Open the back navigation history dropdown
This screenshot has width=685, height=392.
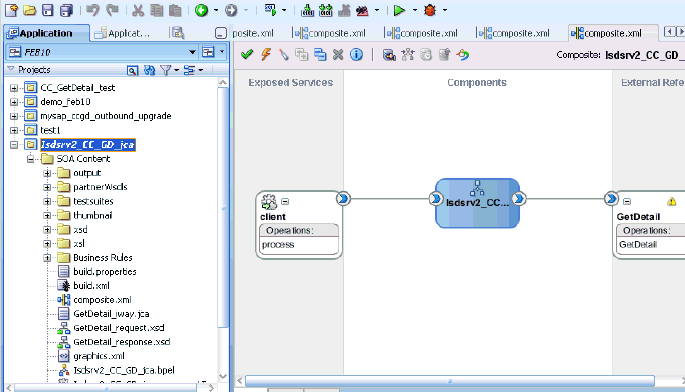coord(216,10)
